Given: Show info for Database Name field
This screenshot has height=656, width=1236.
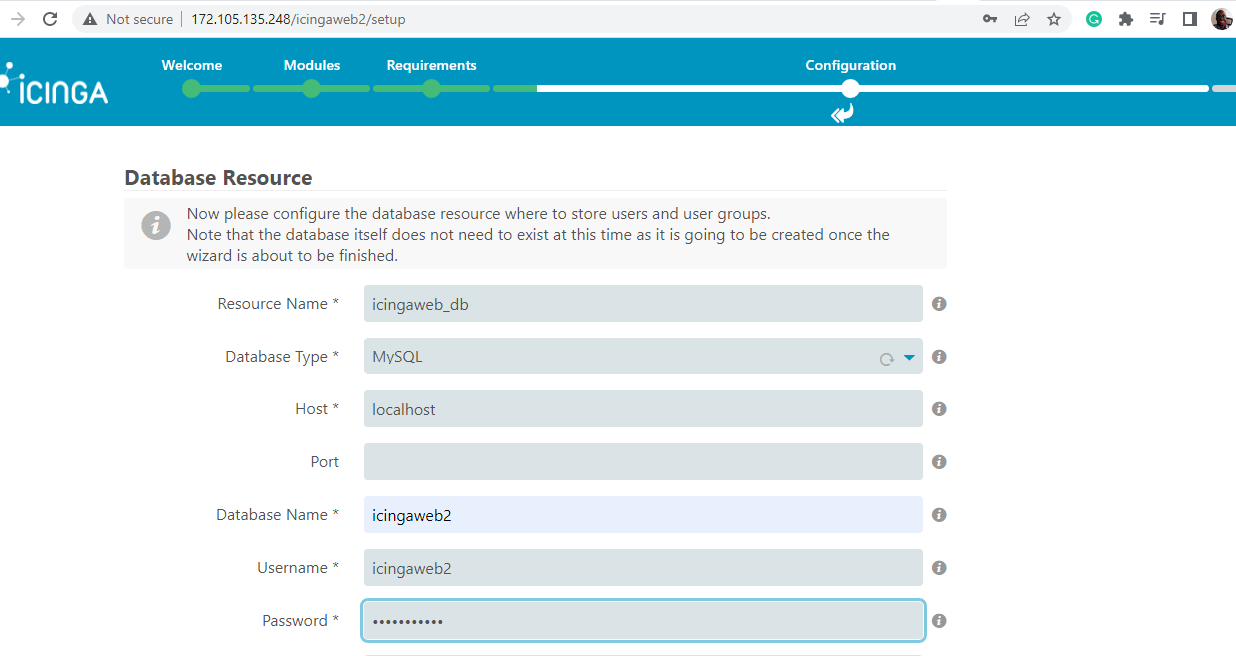Looking at the screenshot, I should click(x=939, y=515).
